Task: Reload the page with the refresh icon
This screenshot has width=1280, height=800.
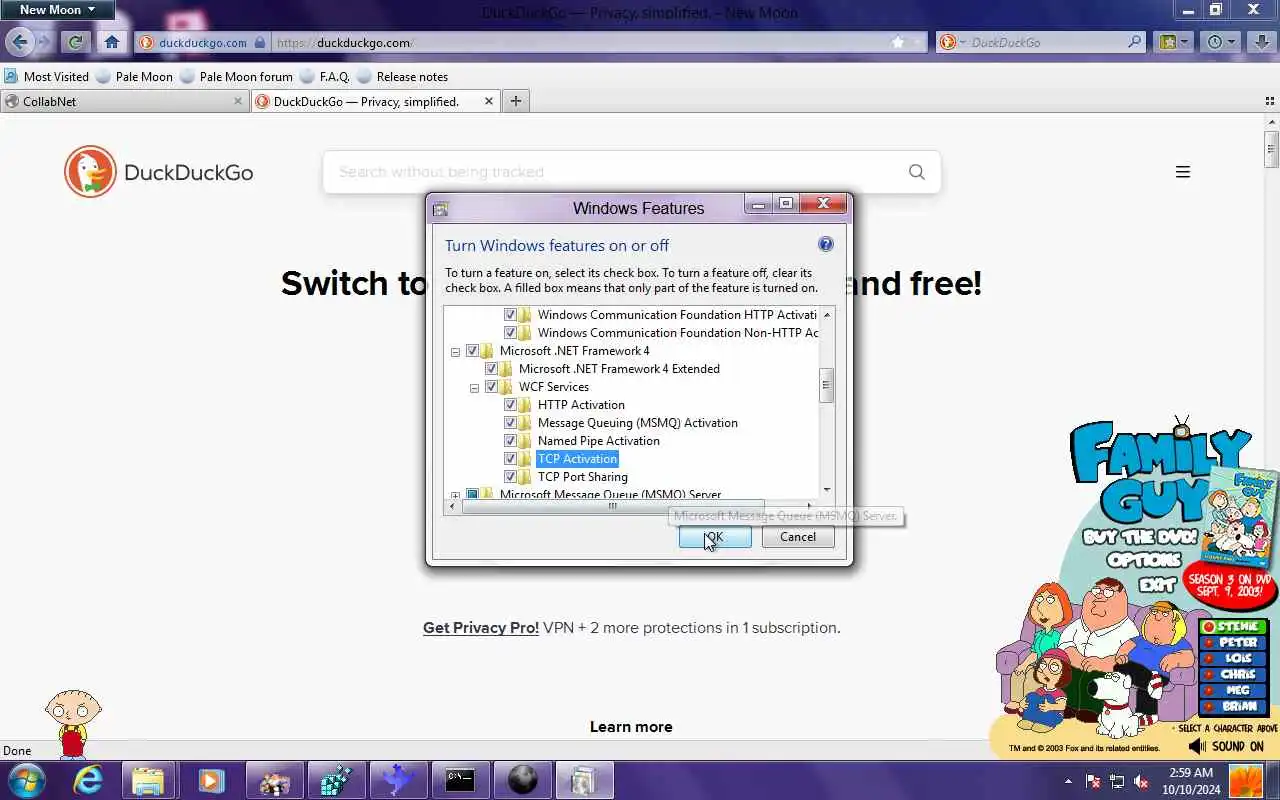Action: (75, 42)
